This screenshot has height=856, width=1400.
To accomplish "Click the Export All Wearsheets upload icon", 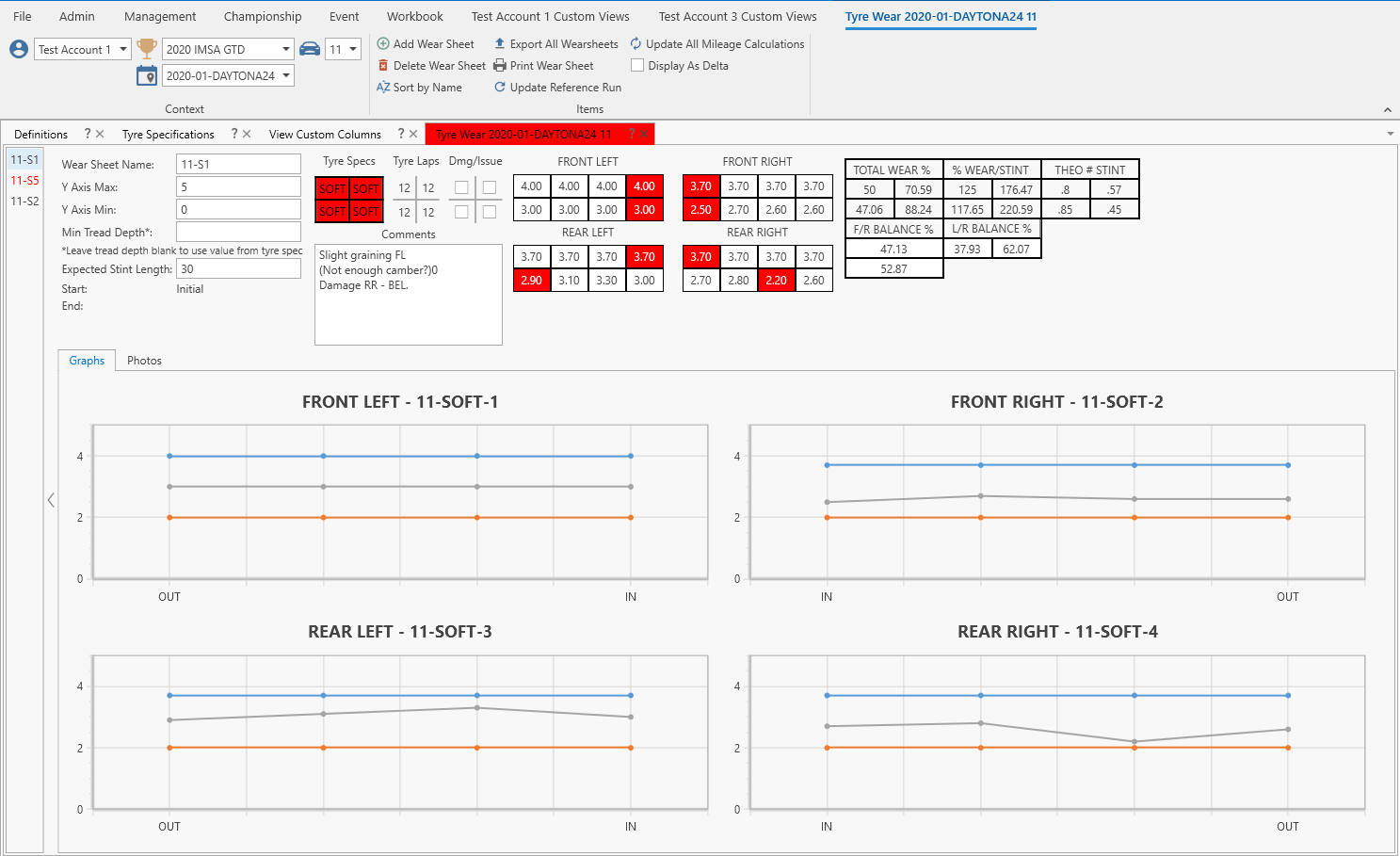I will pyautogui.click(x=500, y=44).
